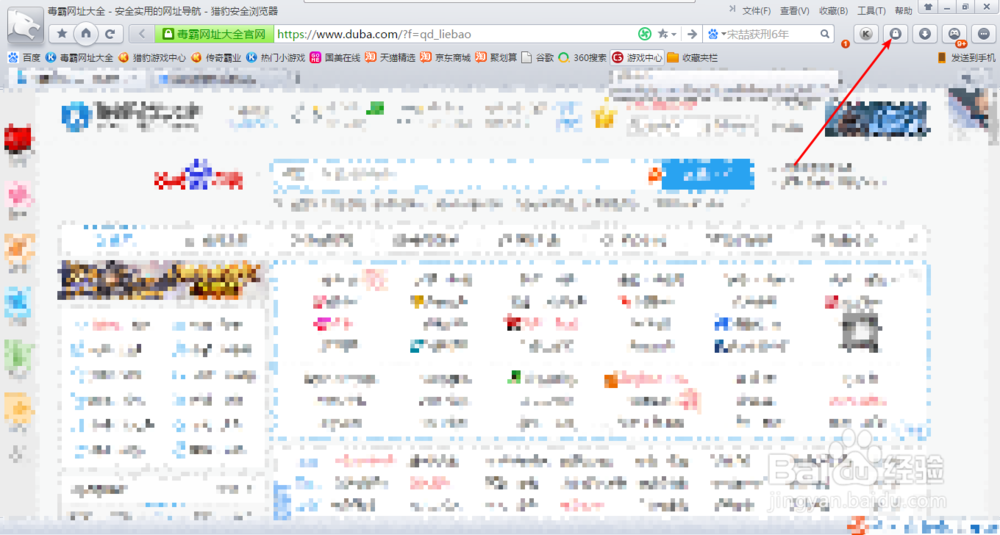This screenshot has height=535, width=1000.
Task: Click the go arrow in address bar
Action: click(691, 34)
